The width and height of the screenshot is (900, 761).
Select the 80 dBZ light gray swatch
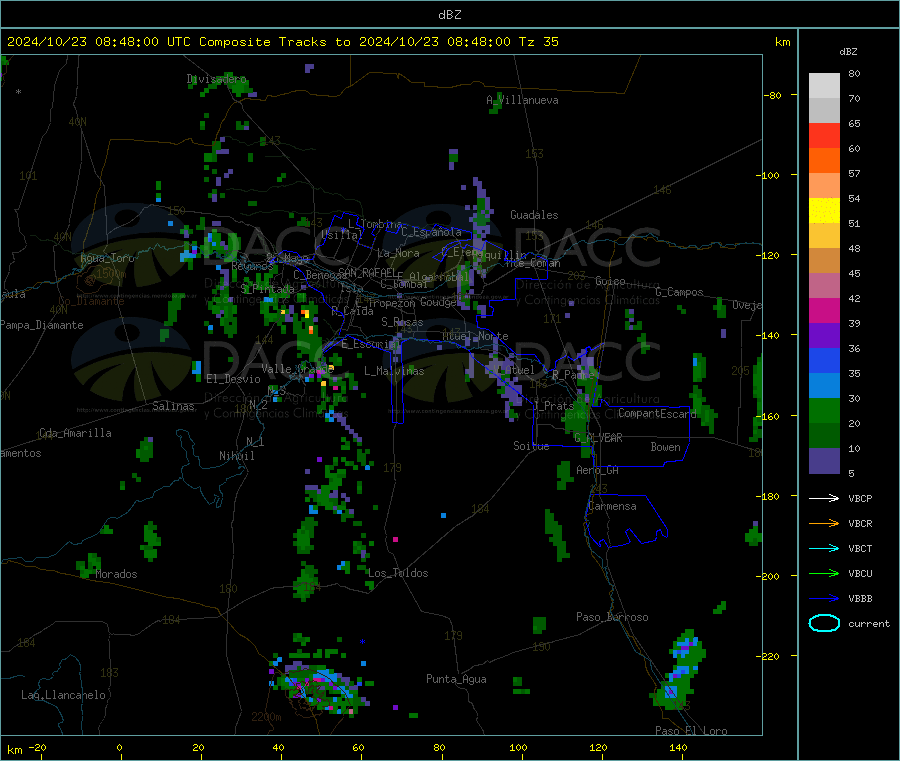click(x=824, y=86)
